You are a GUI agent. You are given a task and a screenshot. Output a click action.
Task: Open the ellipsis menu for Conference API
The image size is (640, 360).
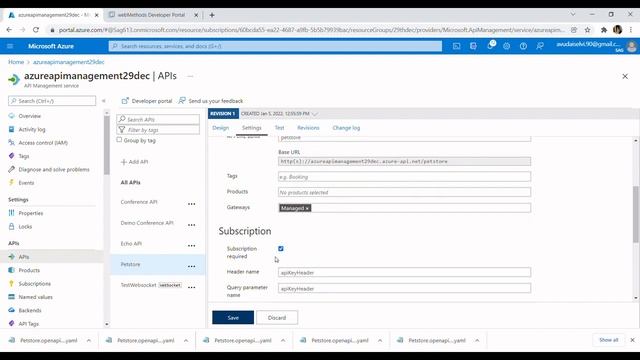point(191,204)
